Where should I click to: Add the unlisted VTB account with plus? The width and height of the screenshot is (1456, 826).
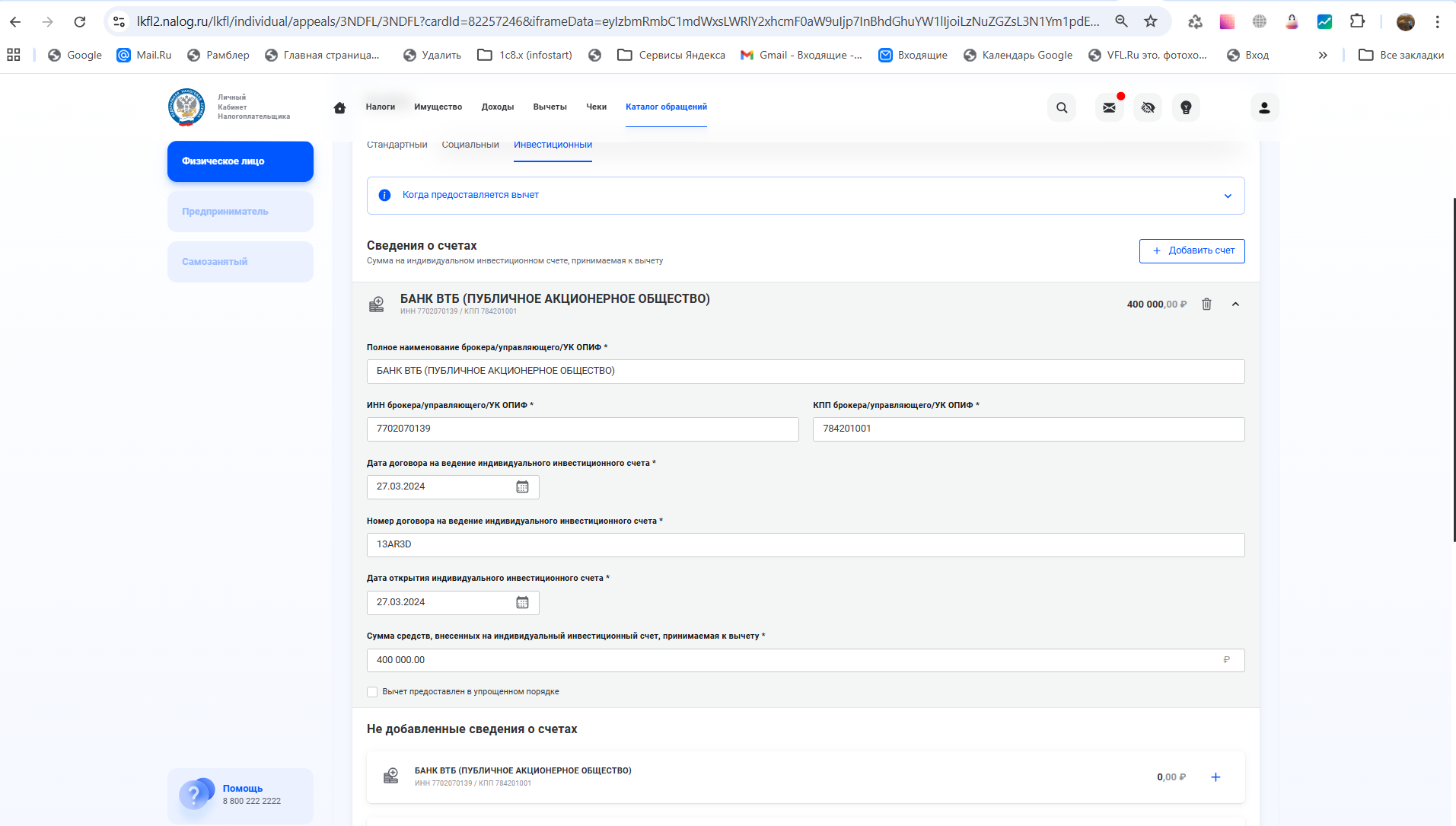point(1215,777)
